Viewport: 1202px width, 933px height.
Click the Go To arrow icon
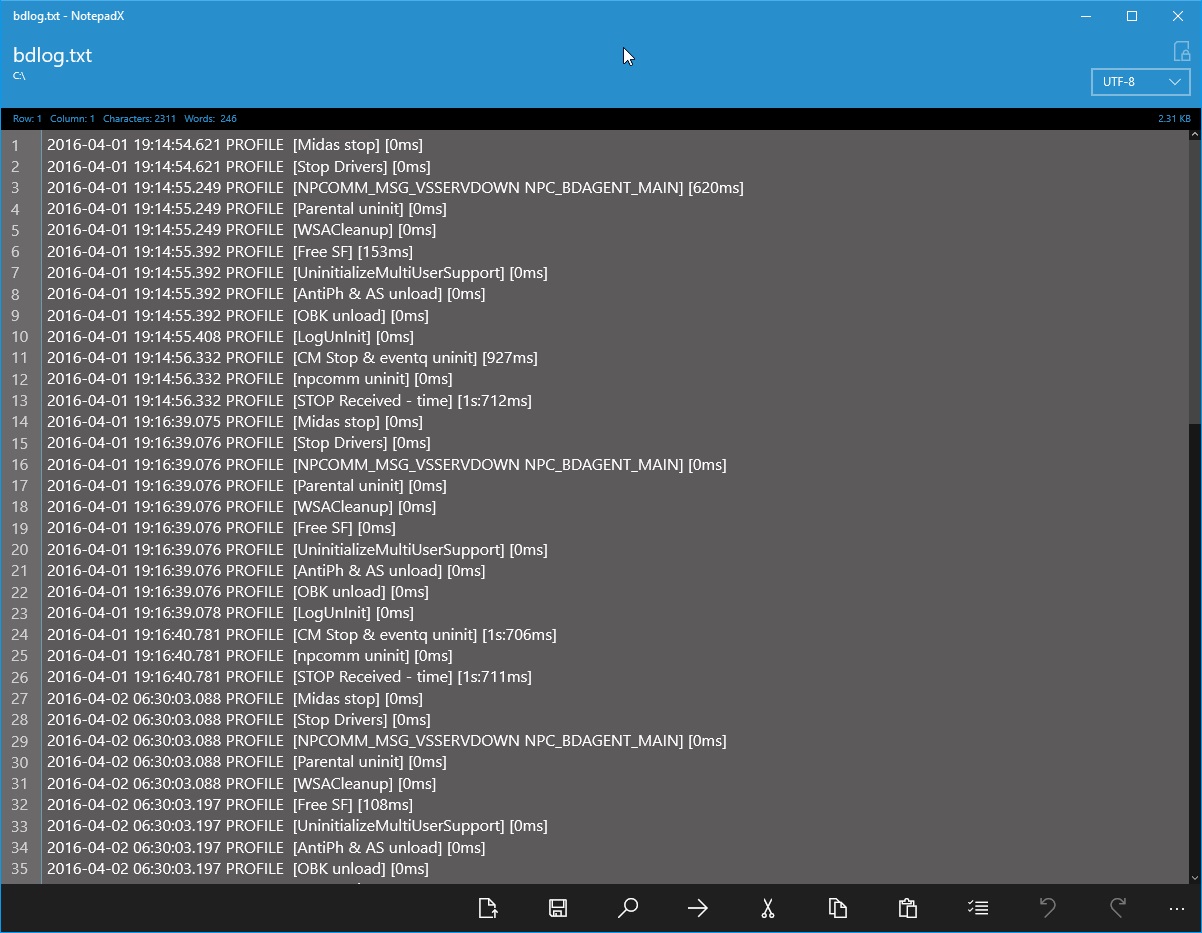(697, 908)
